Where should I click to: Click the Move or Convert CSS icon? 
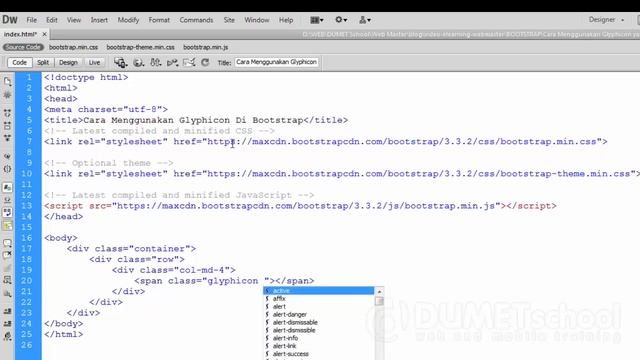coord(7,293)
